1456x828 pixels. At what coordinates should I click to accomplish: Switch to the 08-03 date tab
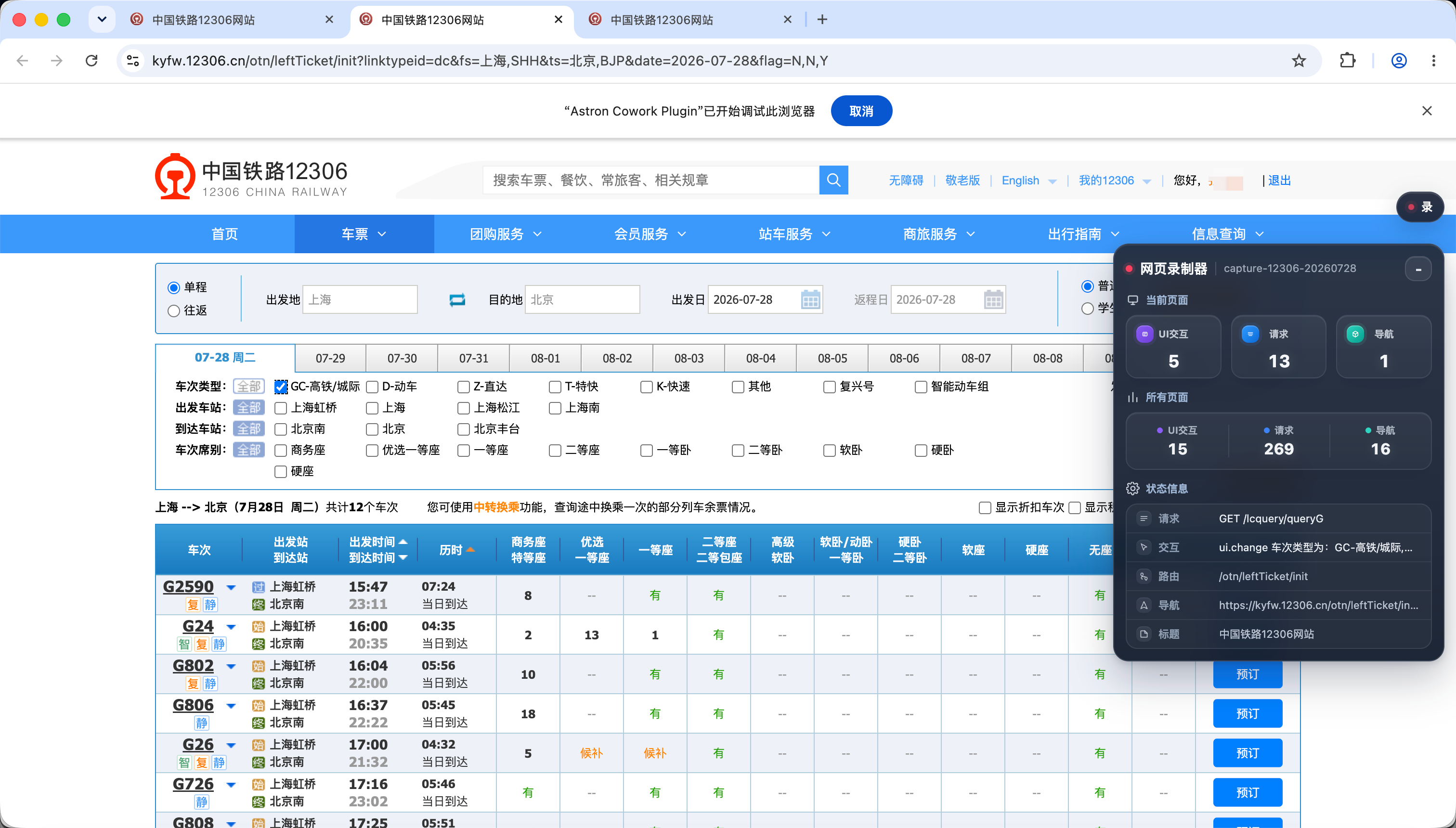(689, 358)
